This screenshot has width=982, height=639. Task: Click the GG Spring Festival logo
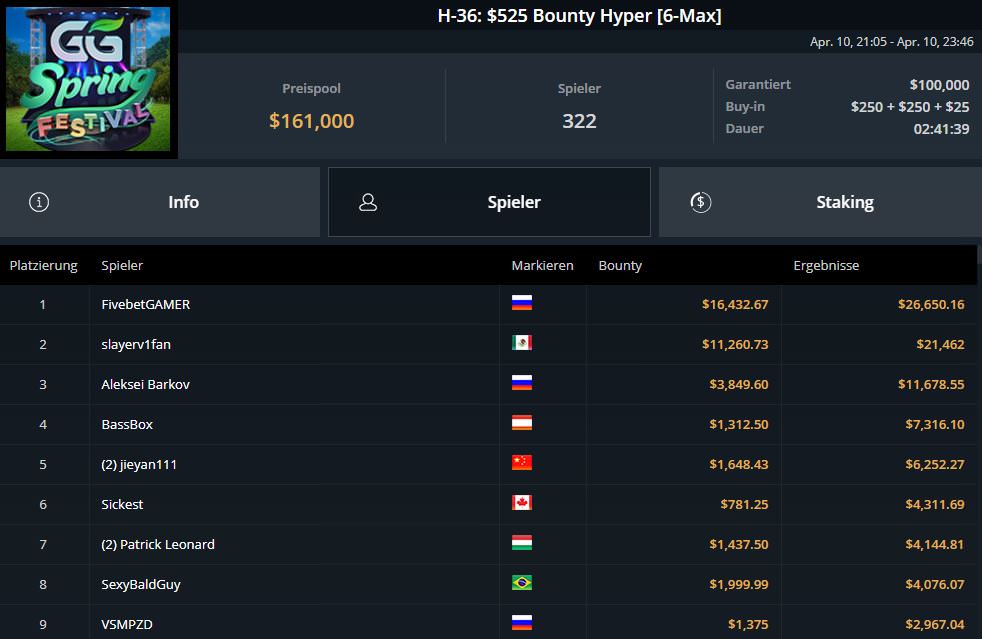coord(88,80)
